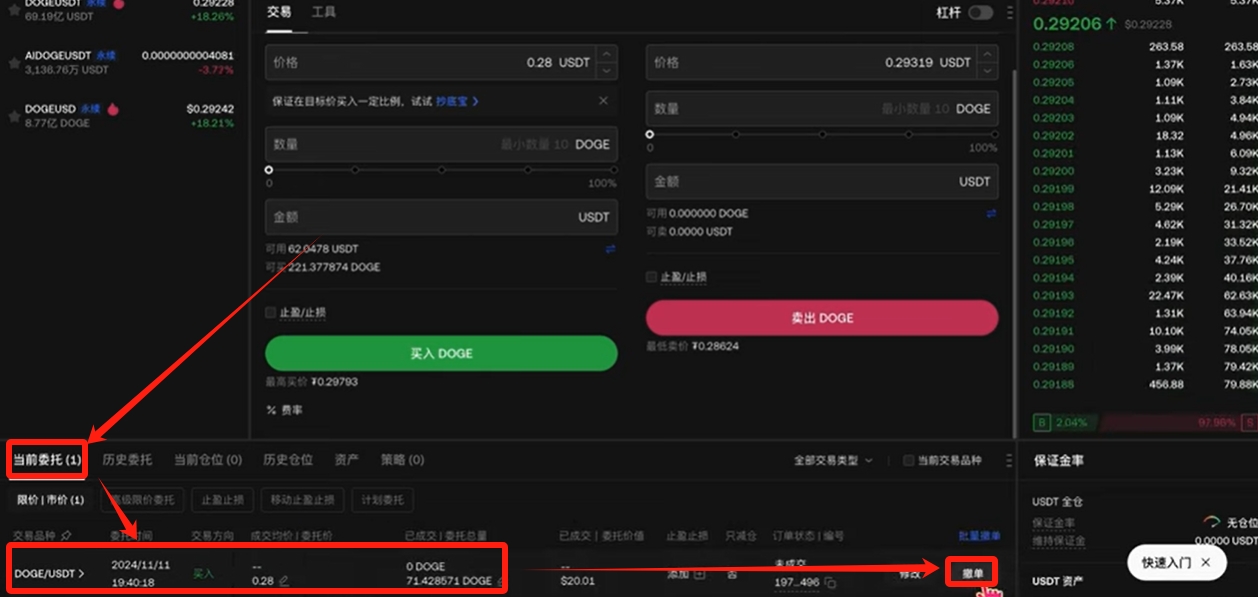Toggle the 杠杆 leverage switch
Screen dimensions: 1258x597
pos(980,12)
